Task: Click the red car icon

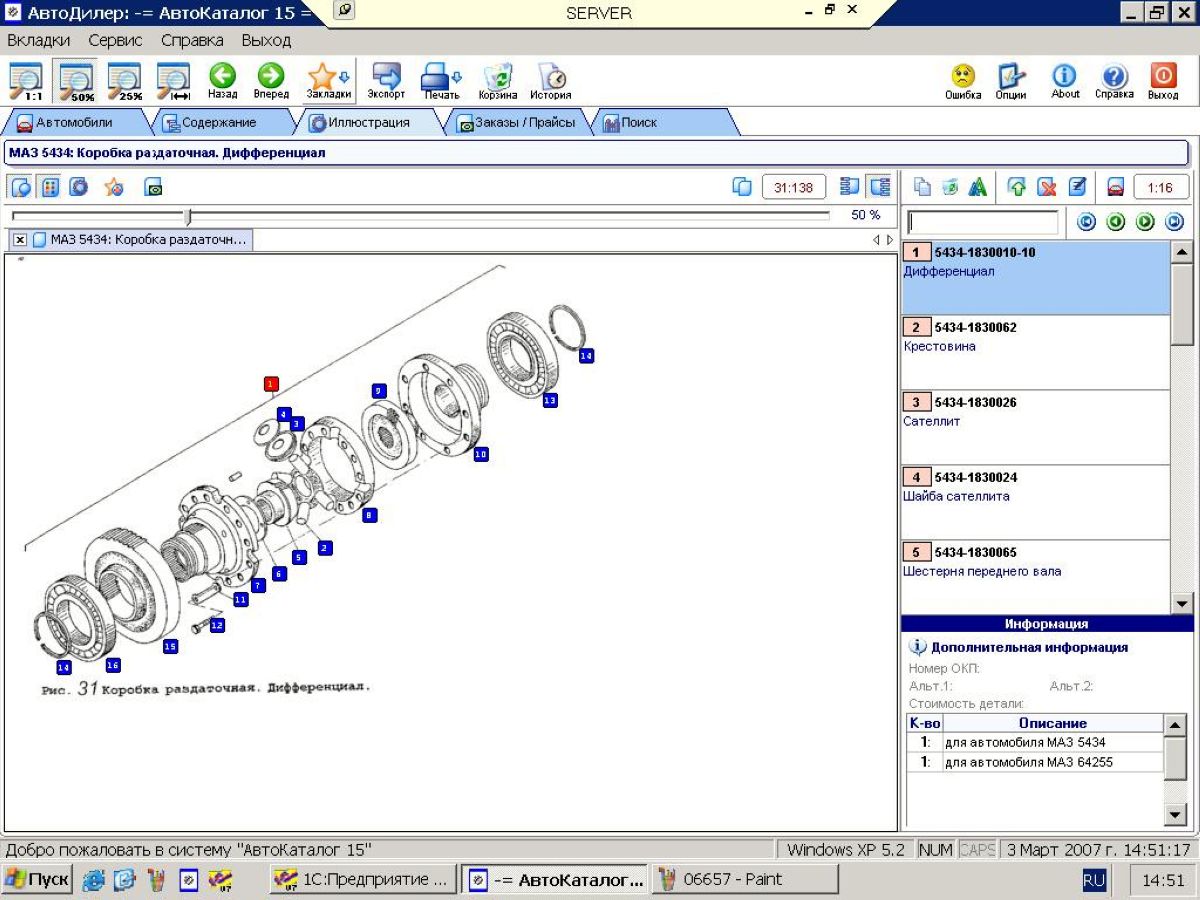Action: (1116, 187)
